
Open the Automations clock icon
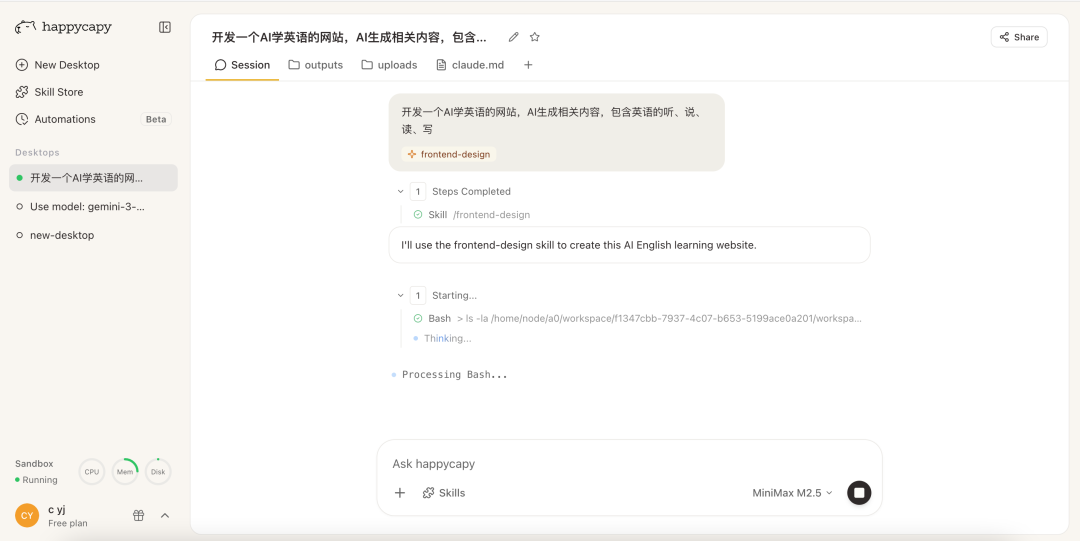pyautogui.click(x=22, y=119)
